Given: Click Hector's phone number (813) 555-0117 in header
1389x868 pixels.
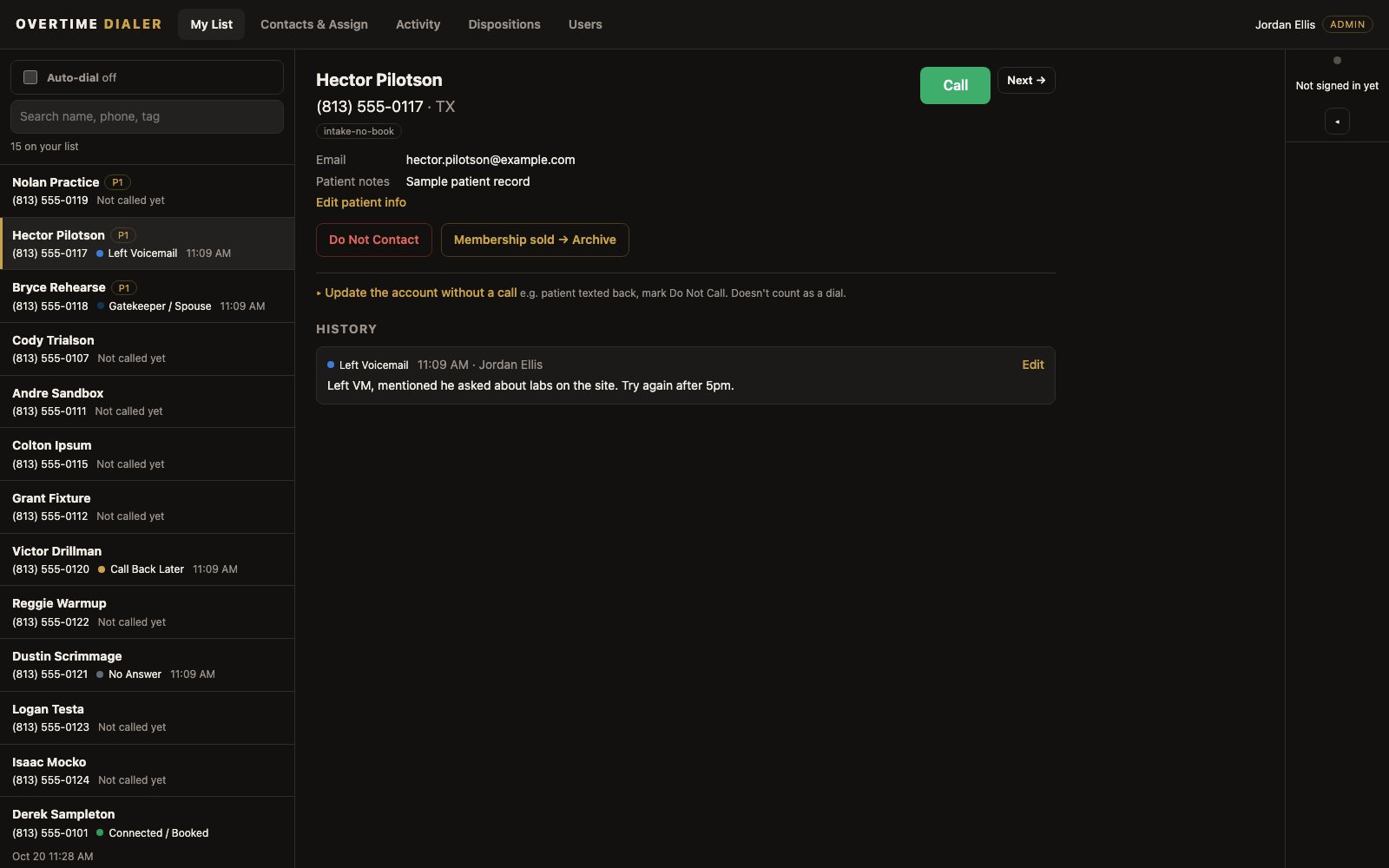Looking at the screenshot, I should [x=370, y=107].
